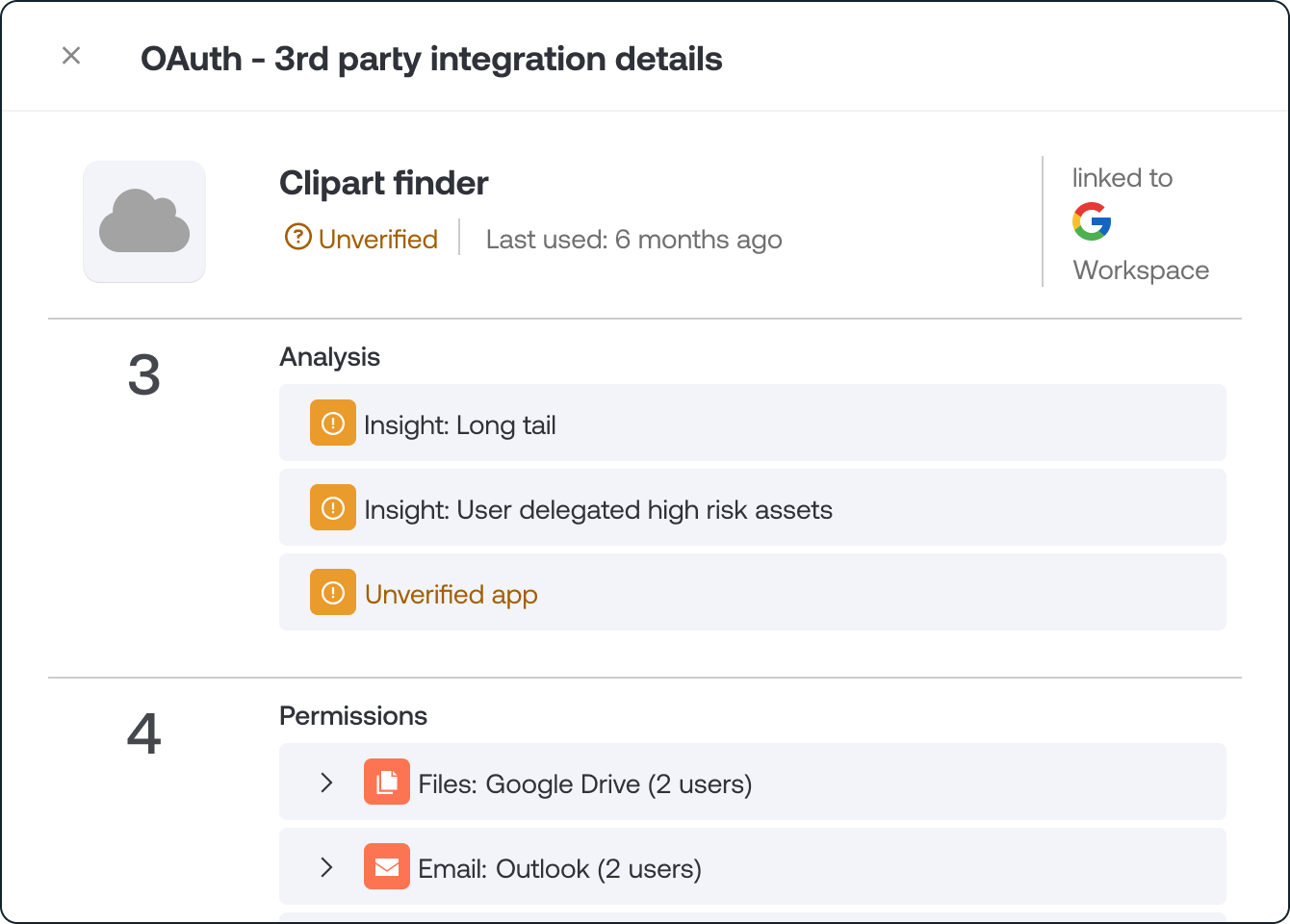Close the OAuth integration details panel
Screen dimensions: 1290x924
coord(71,56)
